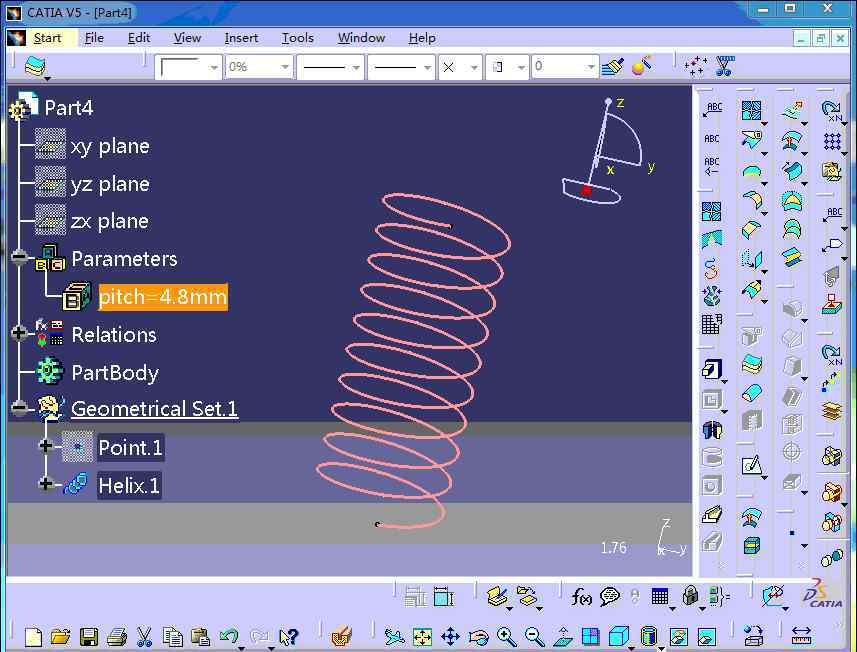Select the Rotate view tool

pos(479,637)
